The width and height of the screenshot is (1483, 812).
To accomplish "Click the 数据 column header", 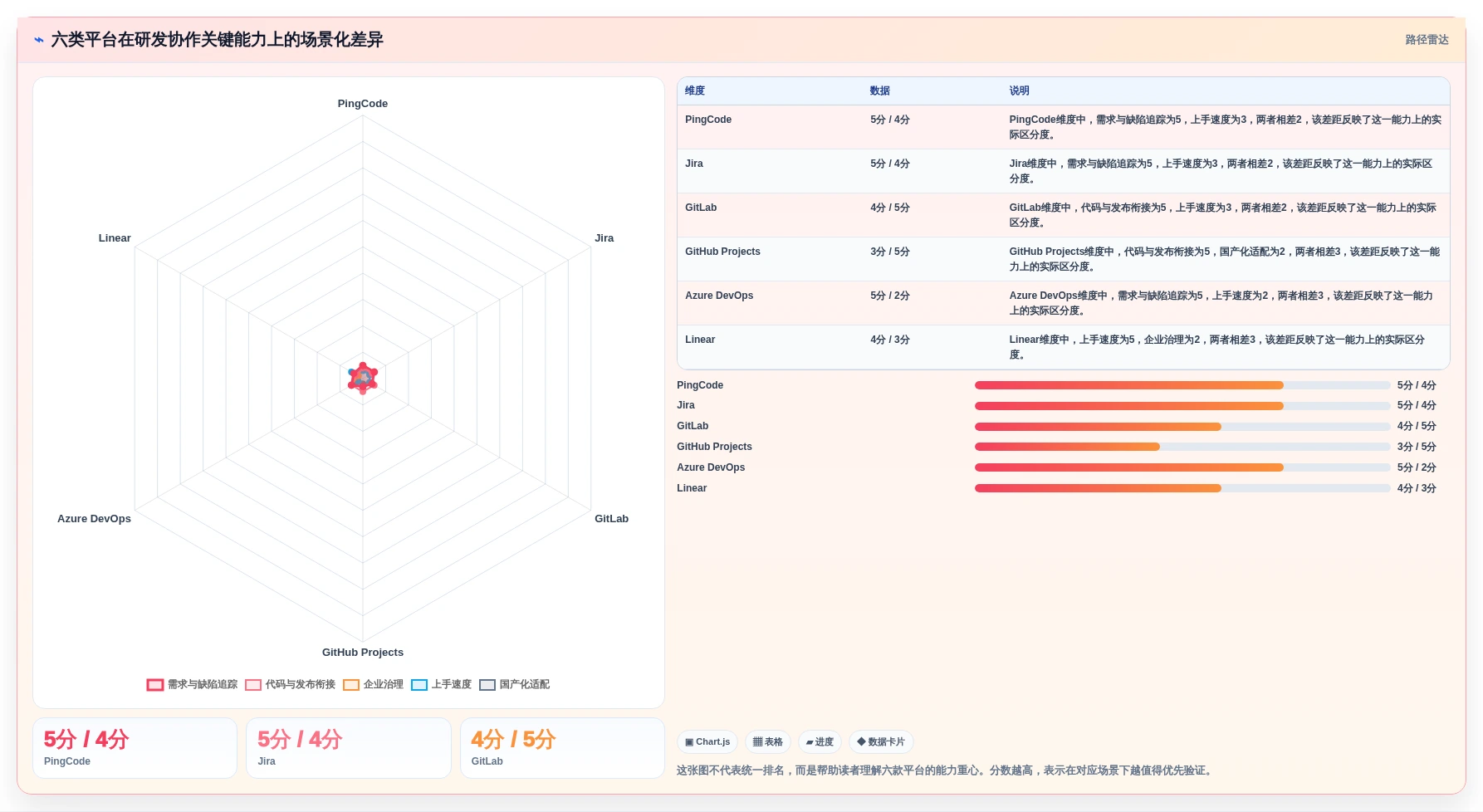I will click(x=880, y=91).
